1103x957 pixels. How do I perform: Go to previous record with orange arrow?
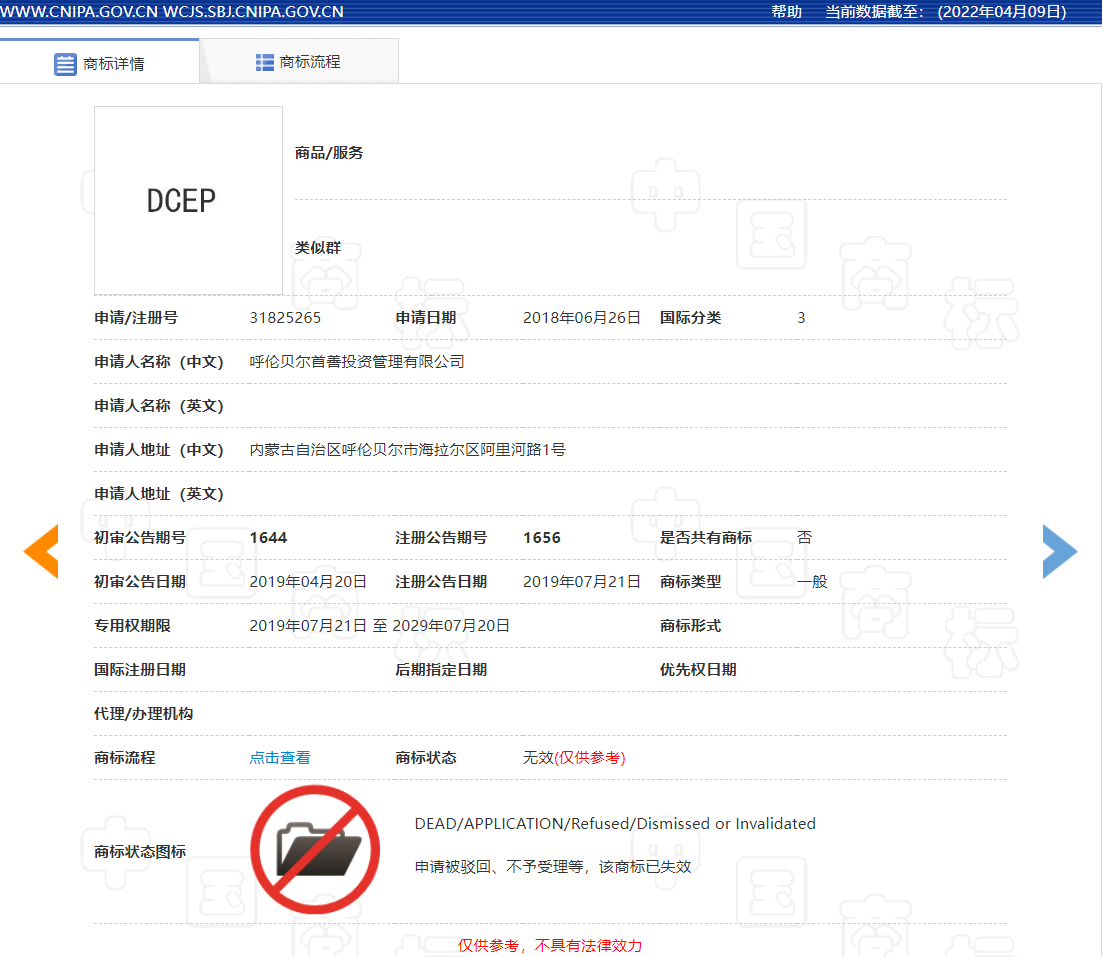pos(41,551)
